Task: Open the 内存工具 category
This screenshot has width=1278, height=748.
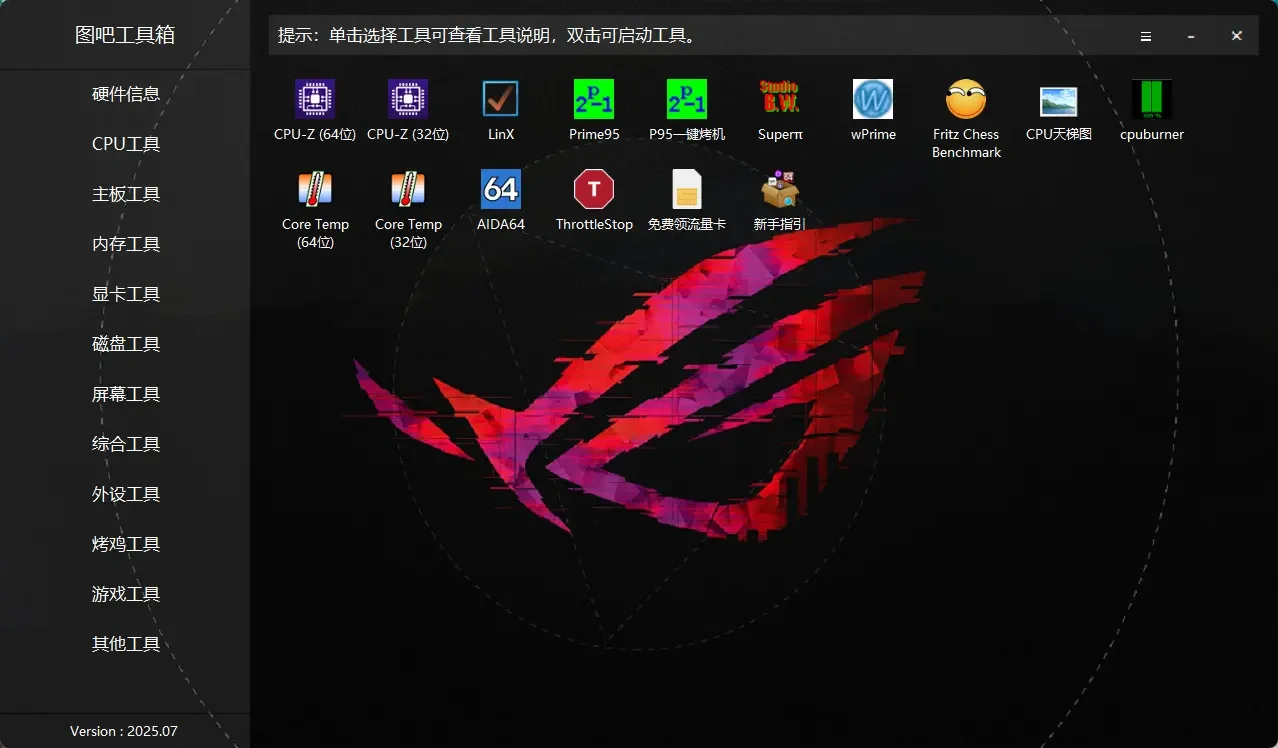Action: [125, 244]
